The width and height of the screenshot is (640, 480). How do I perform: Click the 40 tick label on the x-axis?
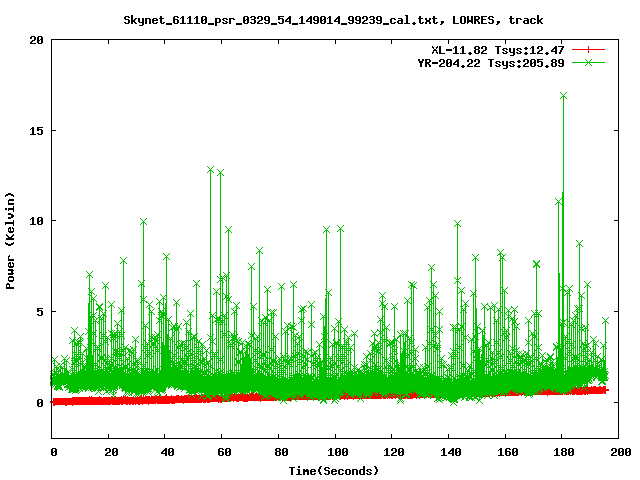coord(165,452)
